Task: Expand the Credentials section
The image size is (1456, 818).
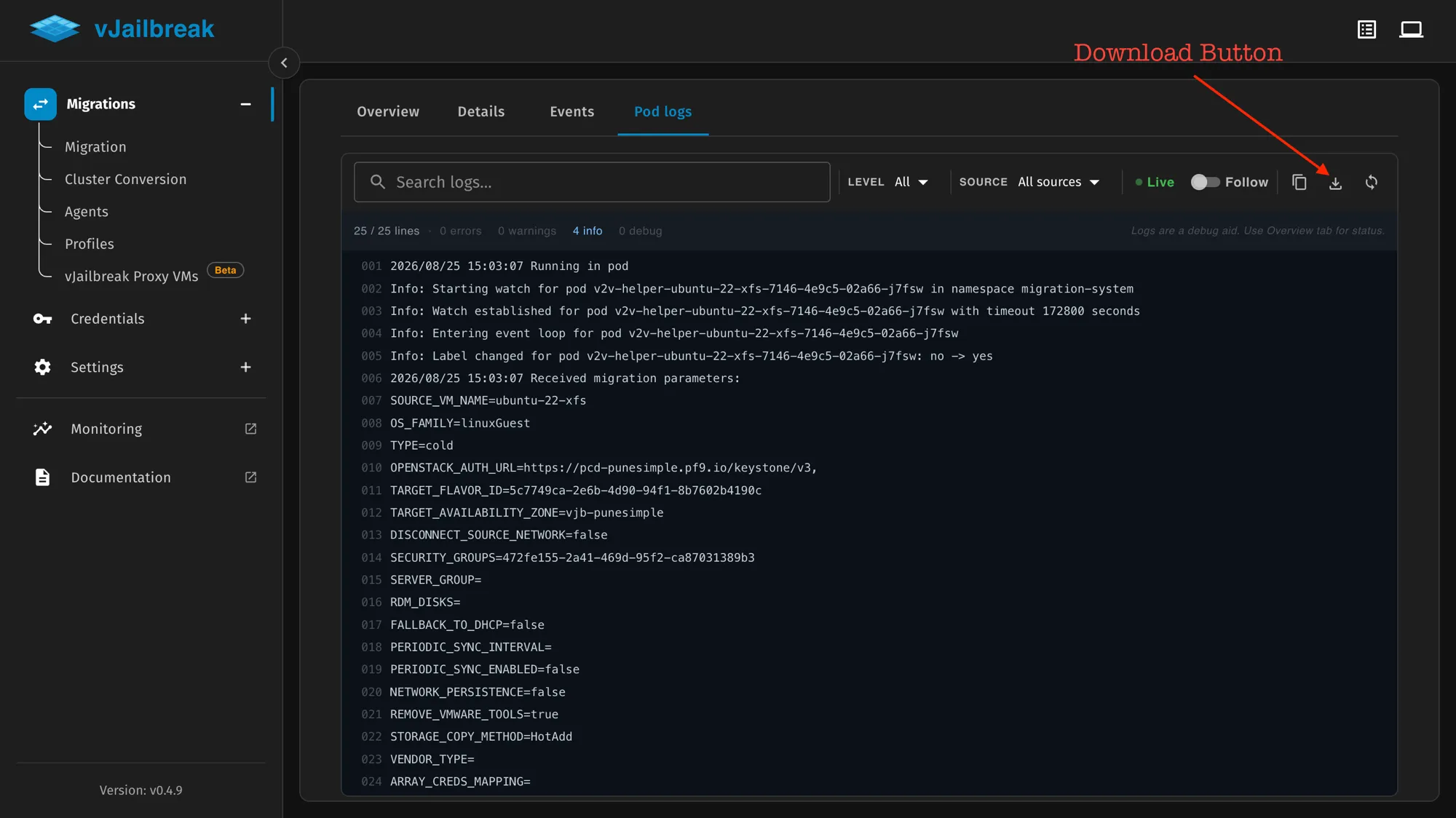Action: 245,319
